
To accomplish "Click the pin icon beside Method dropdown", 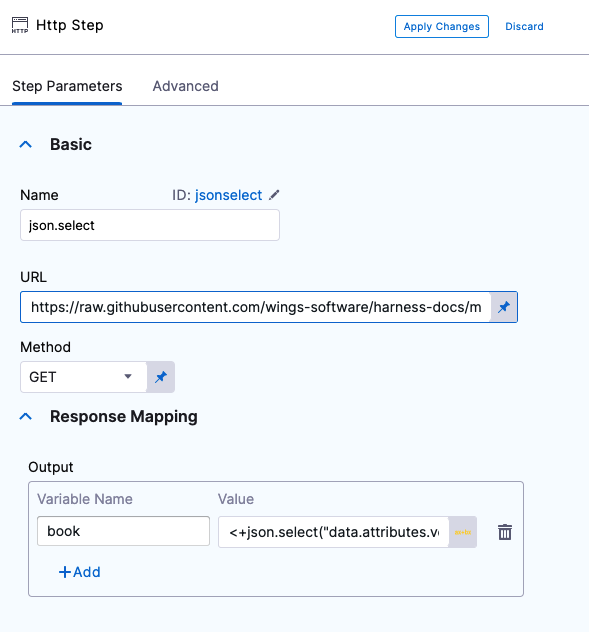I will pyautogui.click(x=161, y=377).
